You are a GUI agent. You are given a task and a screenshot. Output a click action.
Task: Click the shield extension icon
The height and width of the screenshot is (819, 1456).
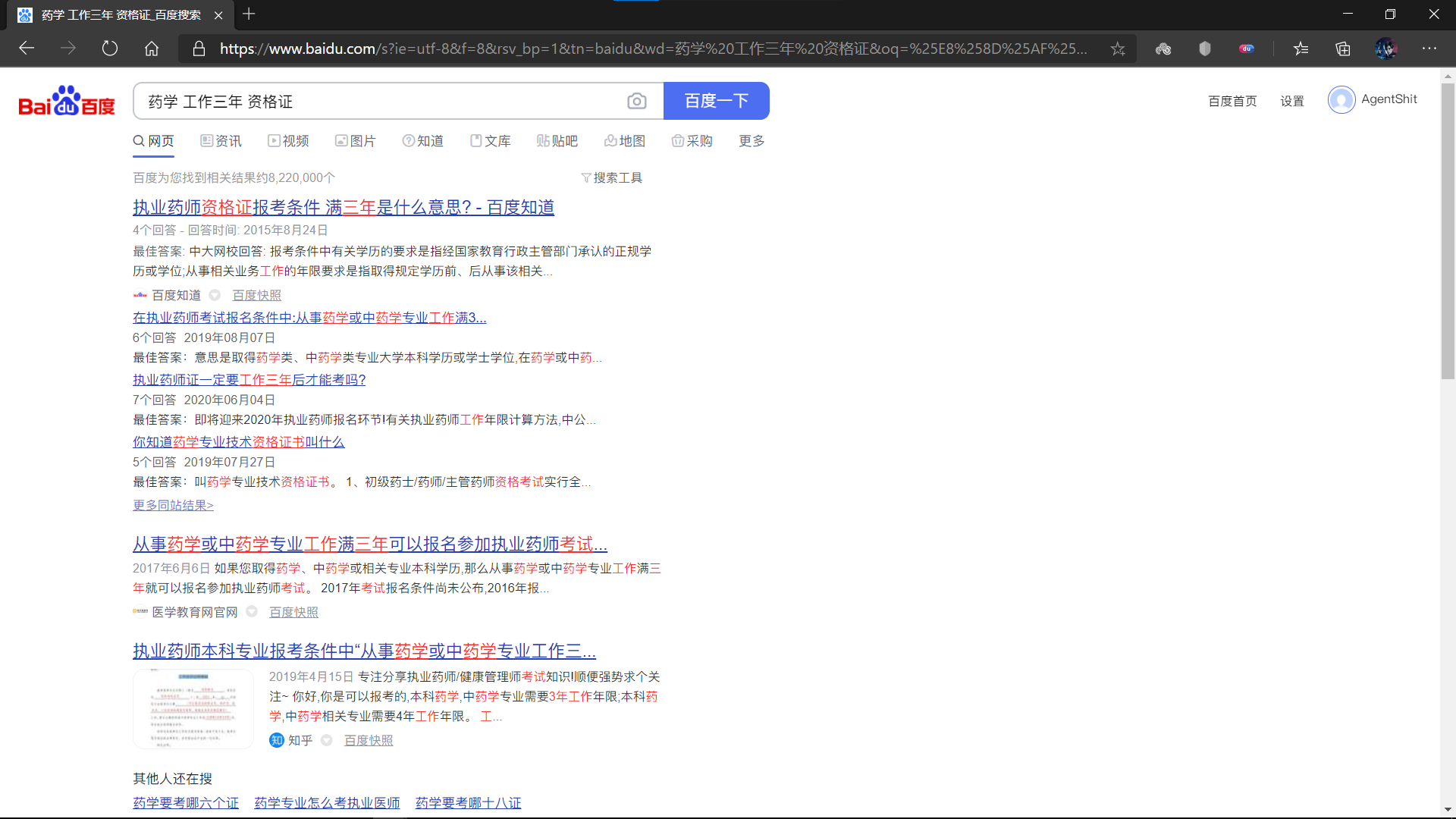coord(1205,49)
